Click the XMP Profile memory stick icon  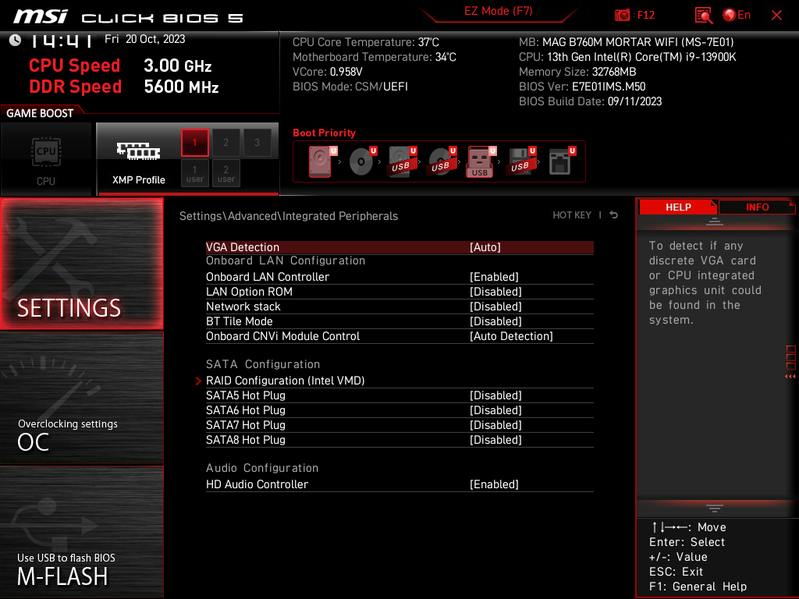(x=138, y=151)
